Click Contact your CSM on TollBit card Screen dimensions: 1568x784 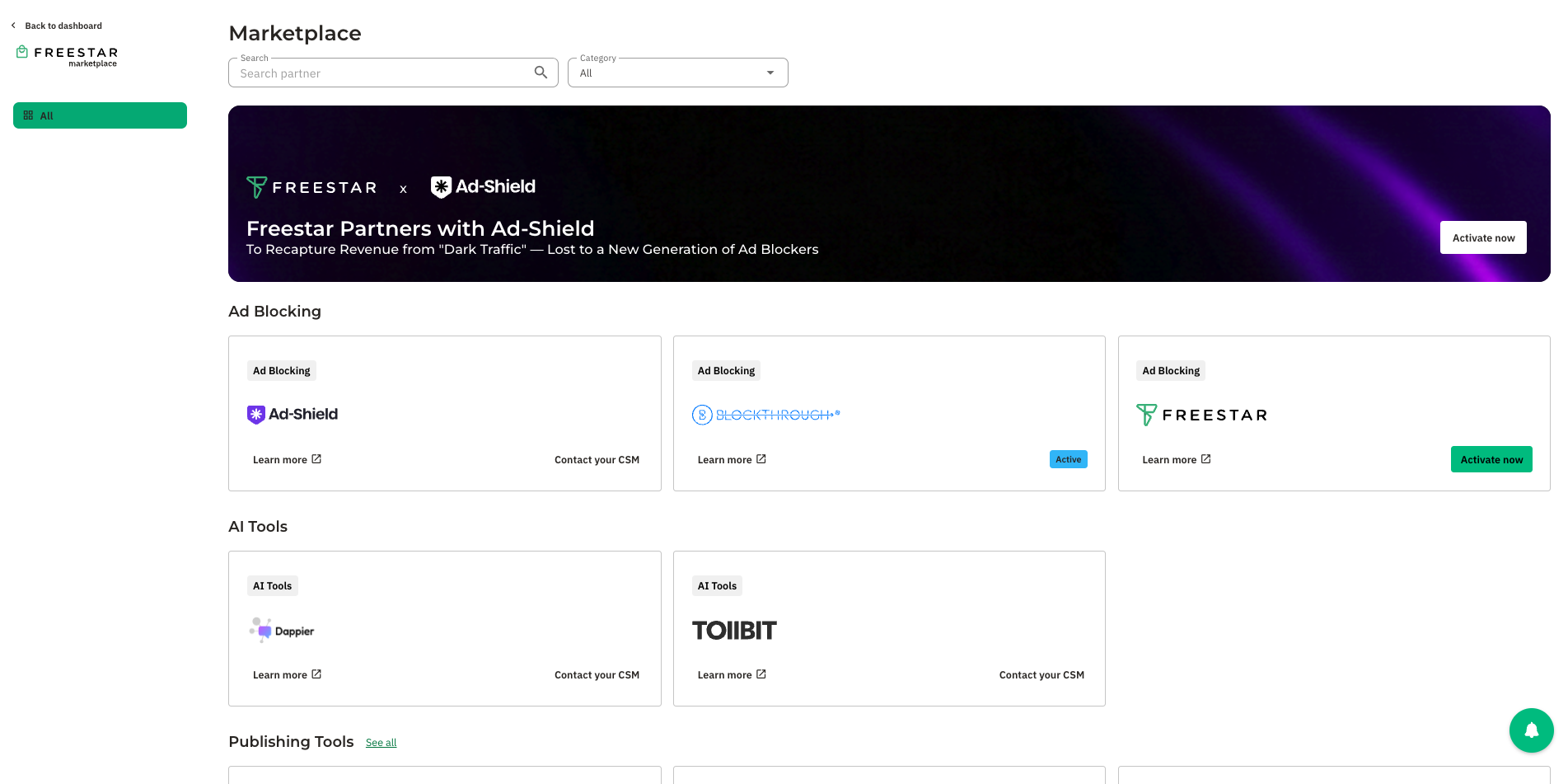[x=1041, y=675]
